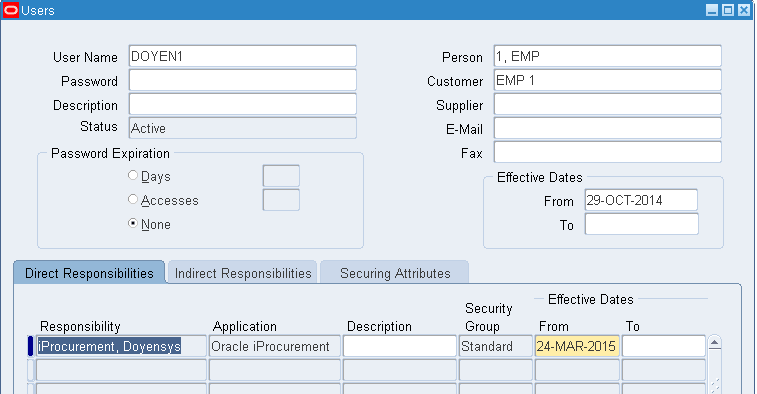This screenshot has width=757, height=394.
Task: Maximize the Users window
Action: pyautogui.click(x=728, y=10)
